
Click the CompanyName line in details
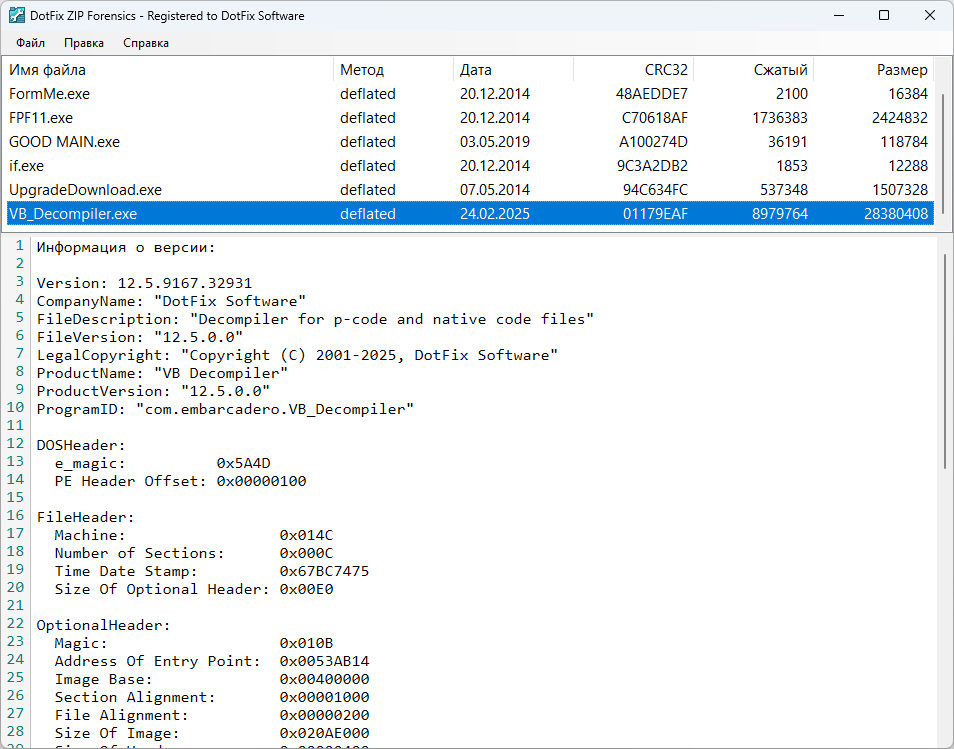click(171, 301)
